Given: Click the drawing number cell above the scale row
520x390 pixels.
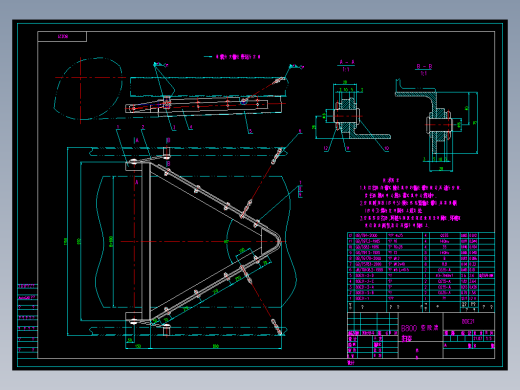Looking at the screenshot, I should tap(468, 321).
